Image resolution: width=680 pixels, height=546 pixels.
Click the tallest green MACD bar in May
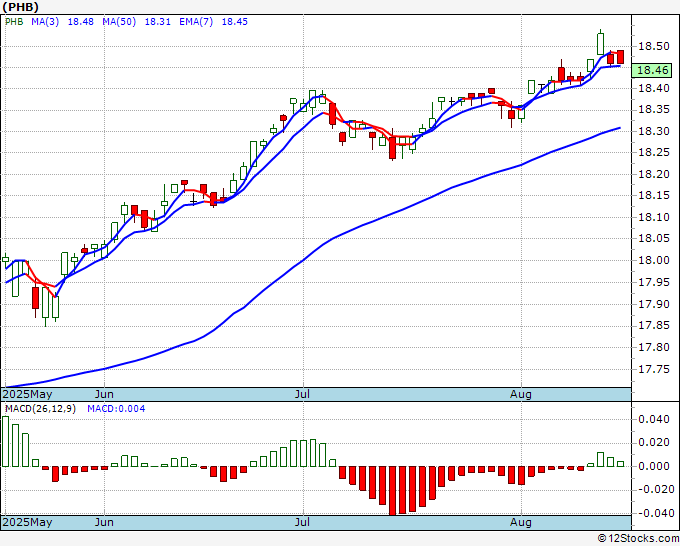5,441
